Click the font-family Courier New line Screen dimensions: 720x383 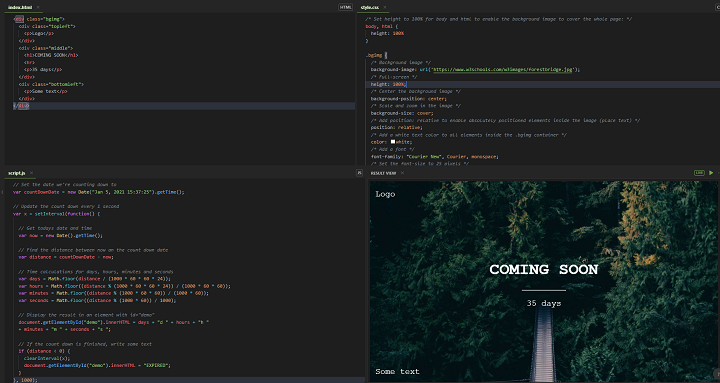pos(434,157)
